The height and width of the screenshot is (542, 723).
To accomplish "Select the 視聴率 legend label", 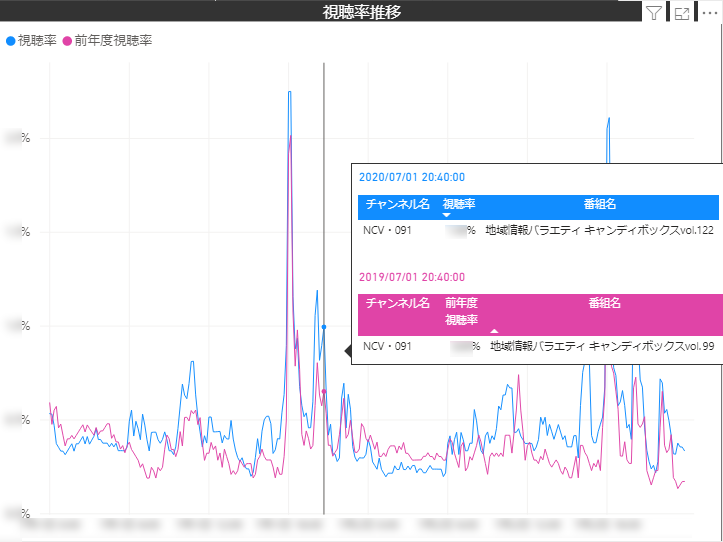I will (x=37, y=41).
